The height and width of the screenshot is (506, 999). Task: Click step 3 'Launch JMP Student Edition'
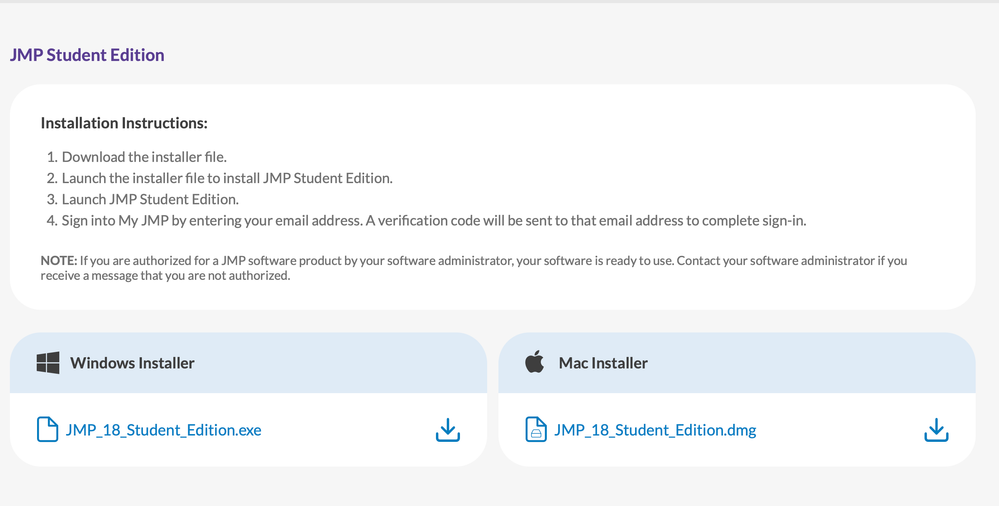click(155, 199)
